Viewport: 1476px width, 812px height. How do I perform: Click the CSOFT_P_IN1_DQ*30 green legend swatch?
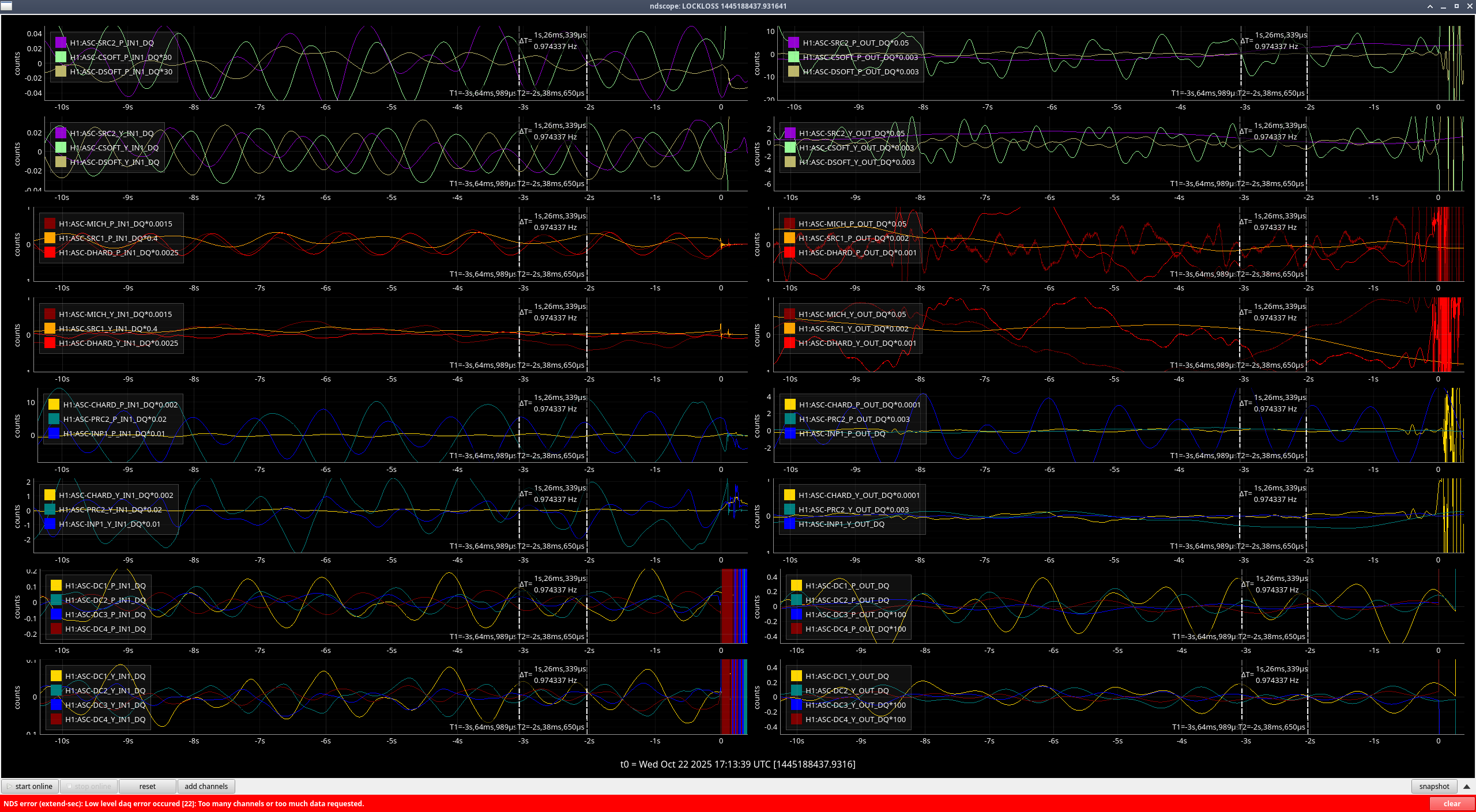pos(61,57)
